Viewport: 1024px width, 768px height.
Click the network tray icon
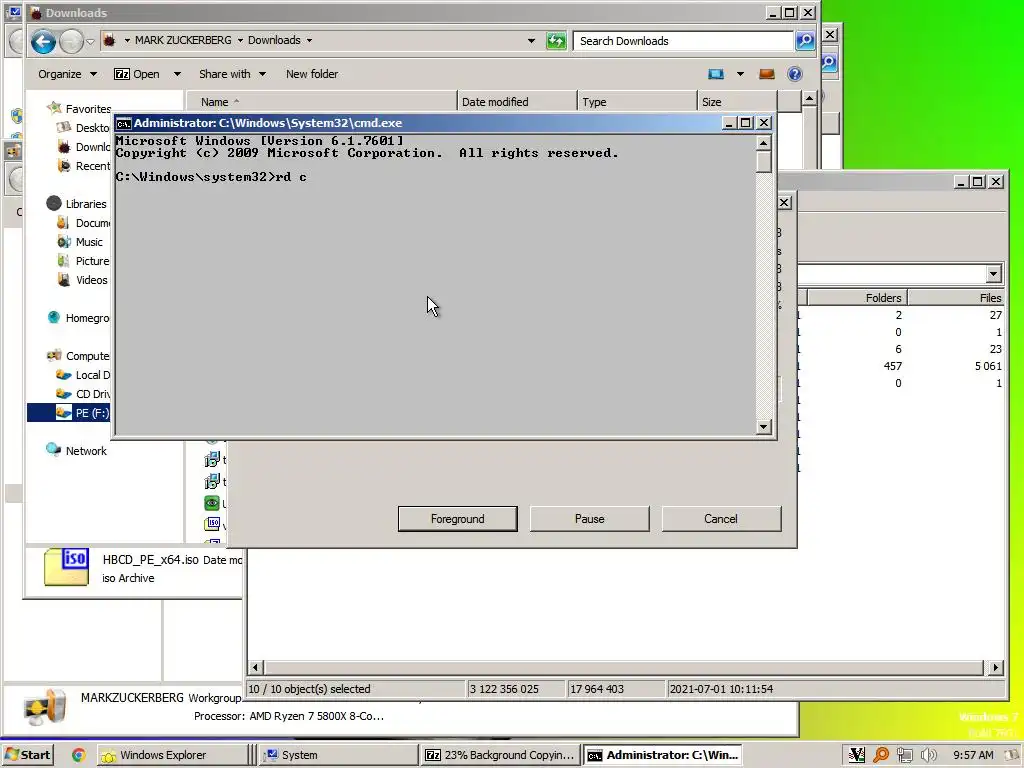click(x=904, y=755)
